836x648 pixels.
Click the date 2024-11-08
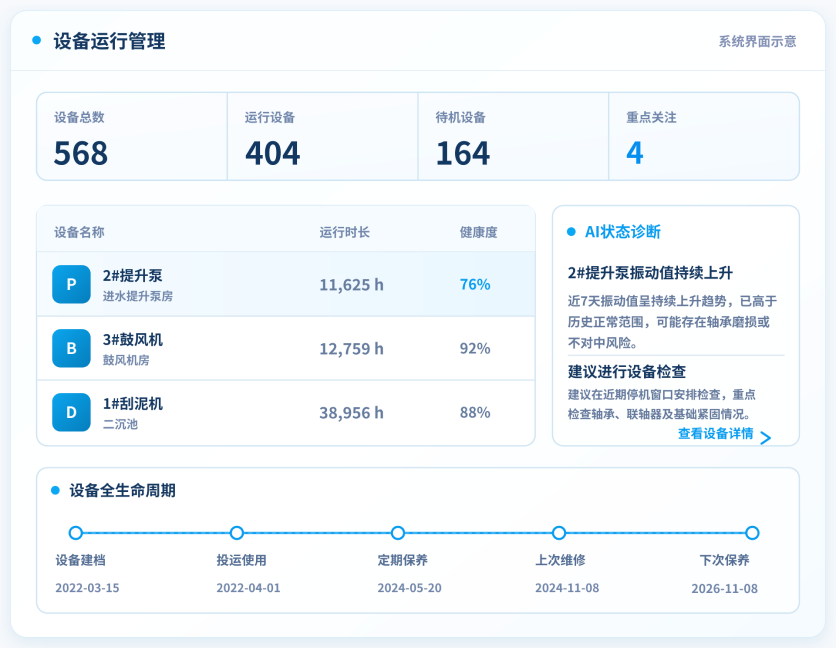[567, 588]
